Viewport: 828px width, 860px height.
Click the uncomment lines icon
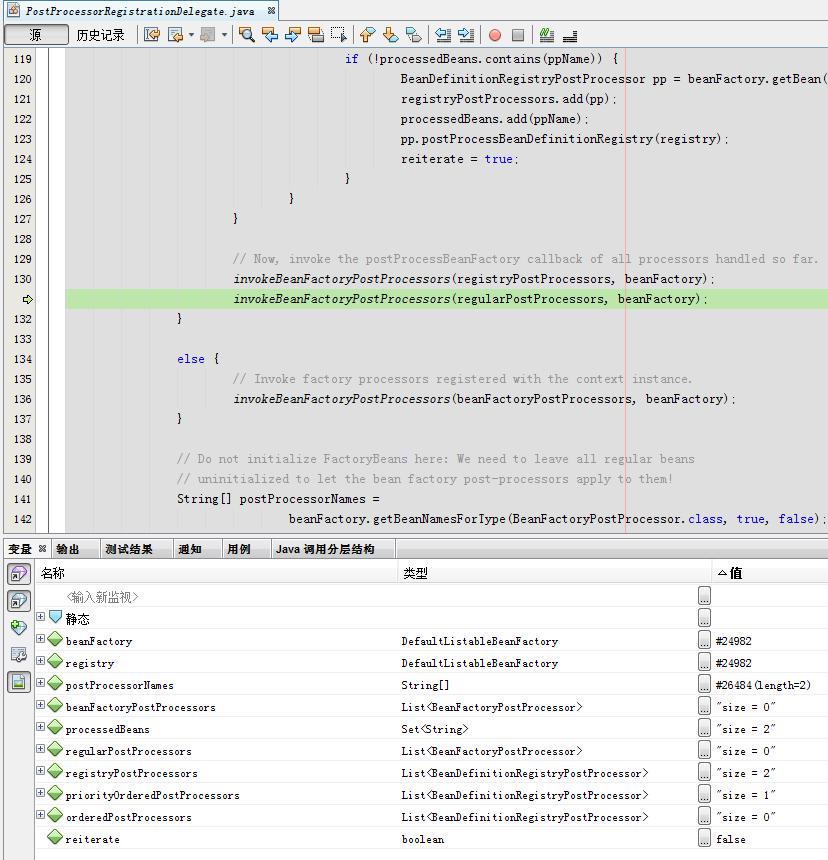pyautogui.click(x=570, y=35)
